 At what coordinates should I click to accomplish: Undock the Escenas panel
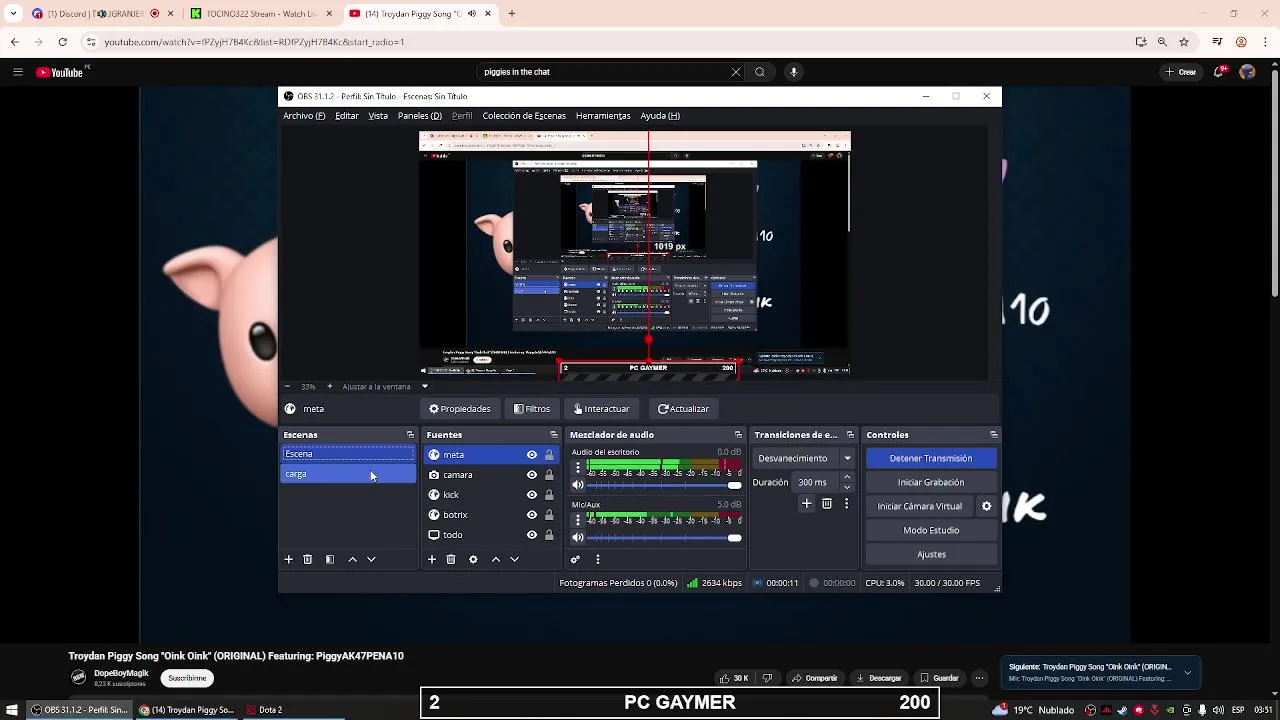[x=410, y=435]
